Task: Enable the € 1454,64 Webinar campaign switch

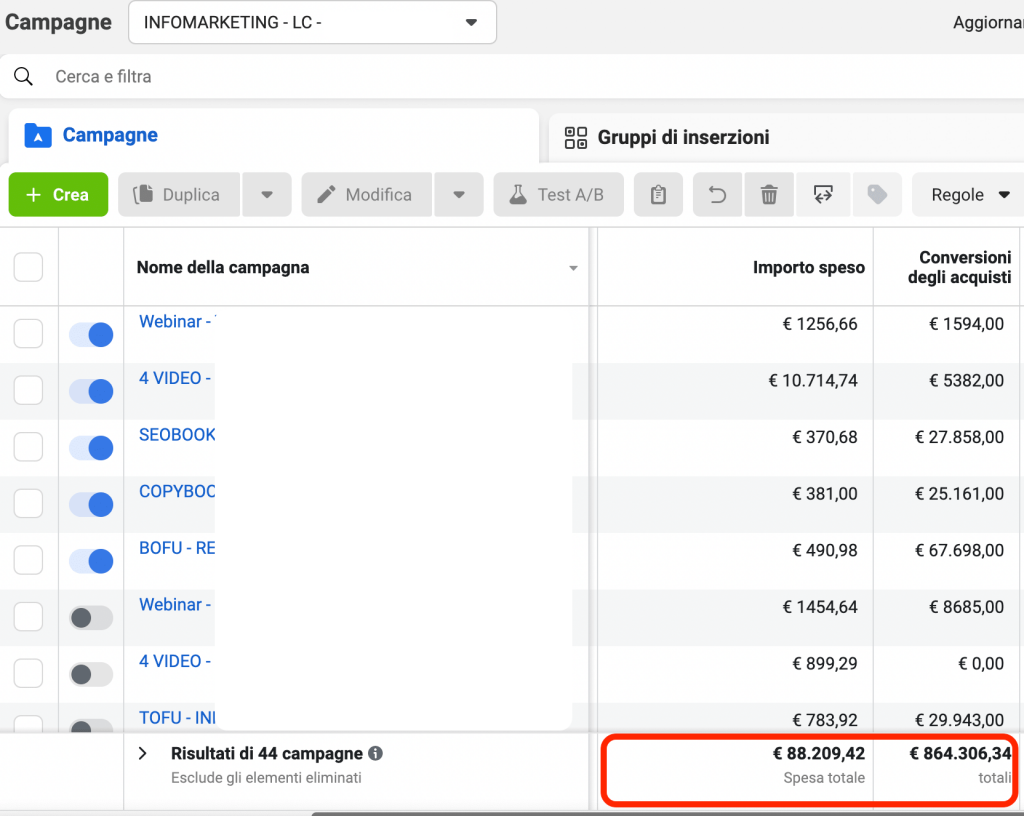Action: point(91,618)
